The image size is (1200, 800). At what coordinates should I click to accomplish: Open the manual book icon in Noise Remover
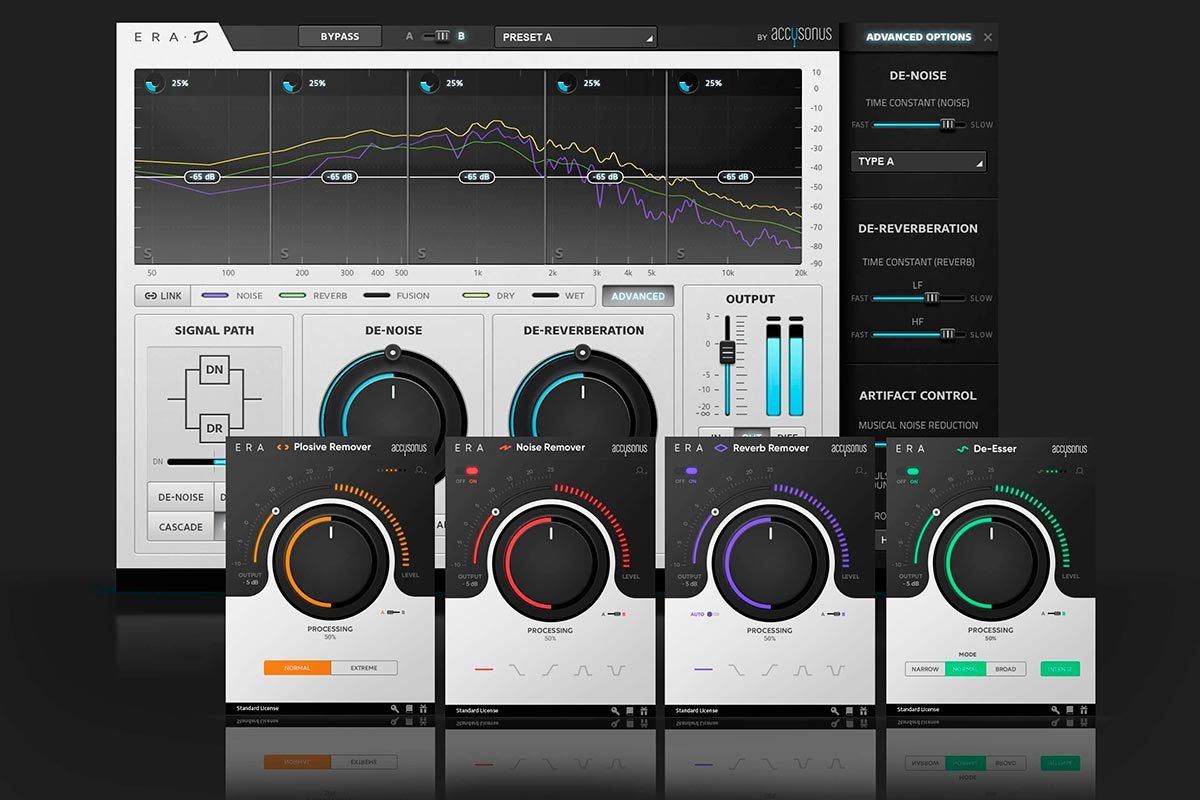coord(630,710)
